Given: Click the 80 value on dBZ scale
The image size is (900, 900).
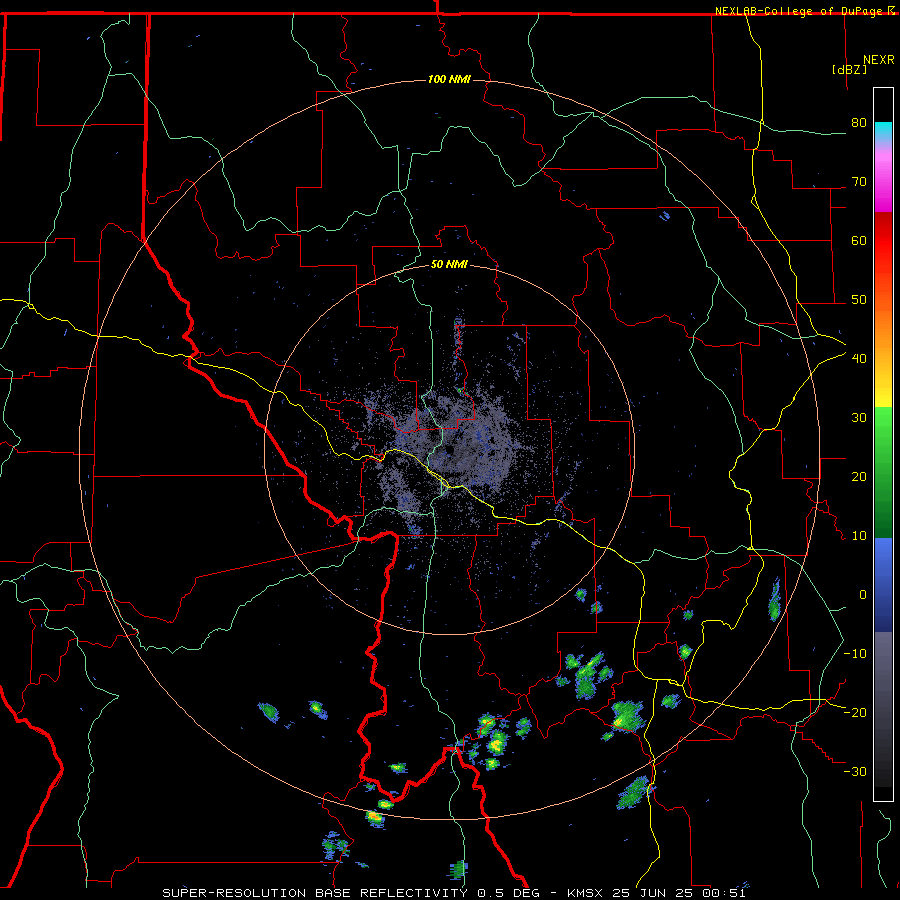Looking at the screenshot, I should (x=859, y=122).
